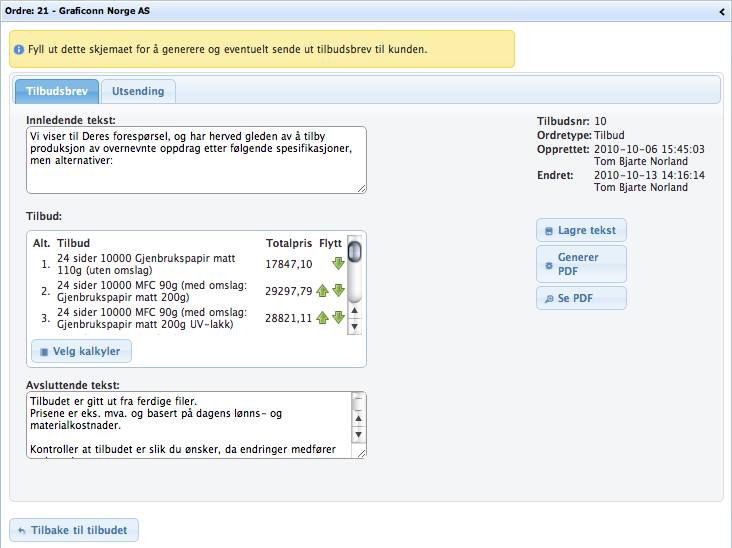This screenshot has width=732, height=548.
Task: Move offer alternative 3 down with green arrow
Action: 338,318
